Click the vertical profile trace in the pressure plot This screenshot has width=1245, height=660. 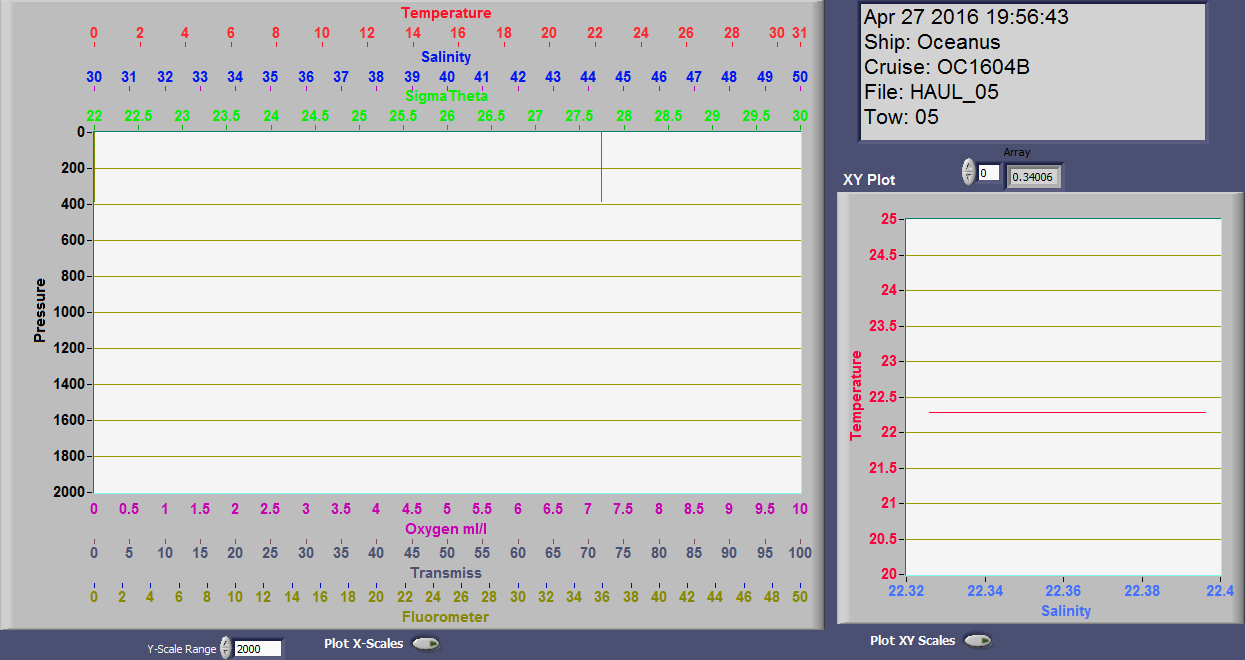(x=601, y=167)
